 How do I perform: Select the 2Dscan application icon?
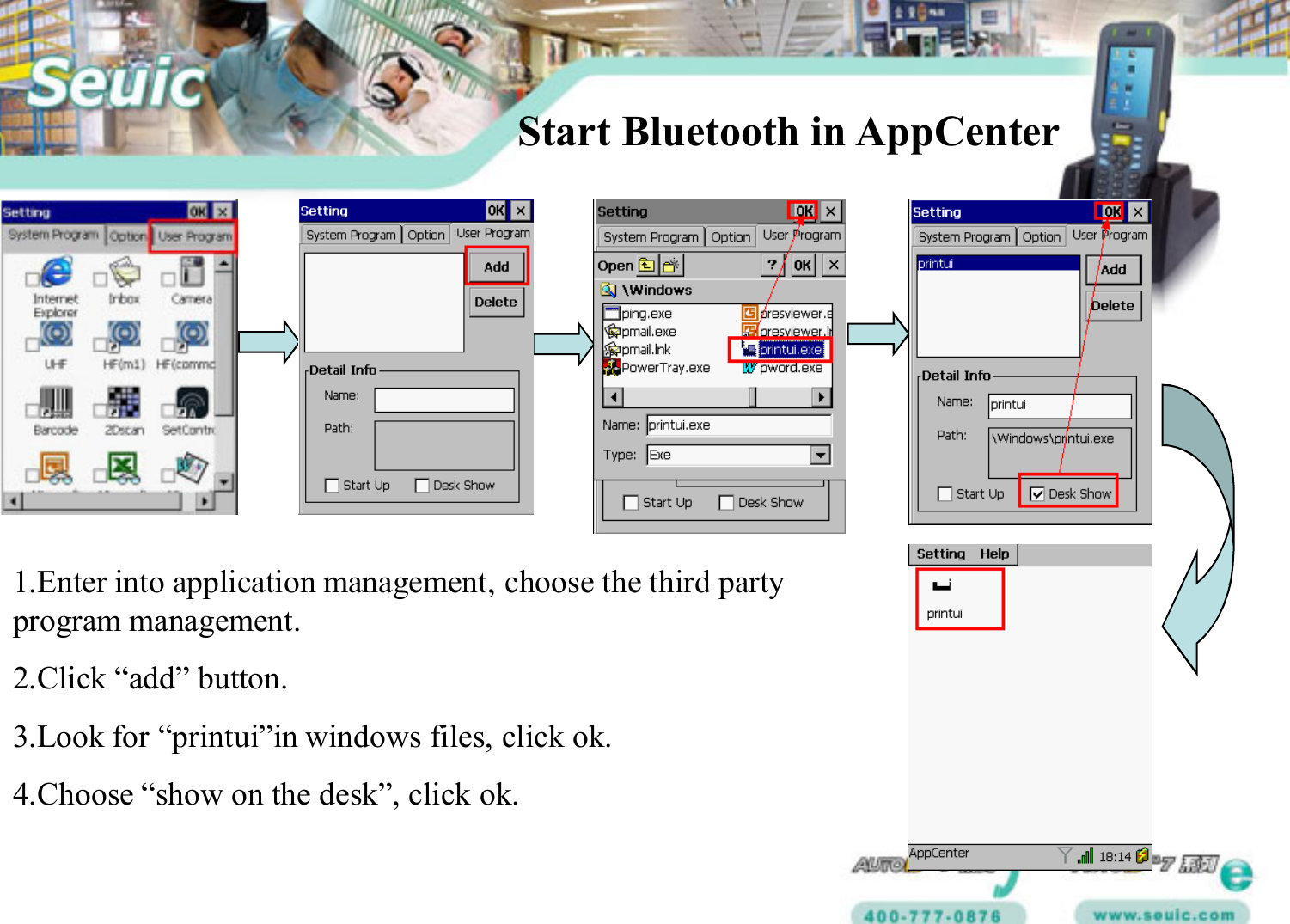[125, 401]
